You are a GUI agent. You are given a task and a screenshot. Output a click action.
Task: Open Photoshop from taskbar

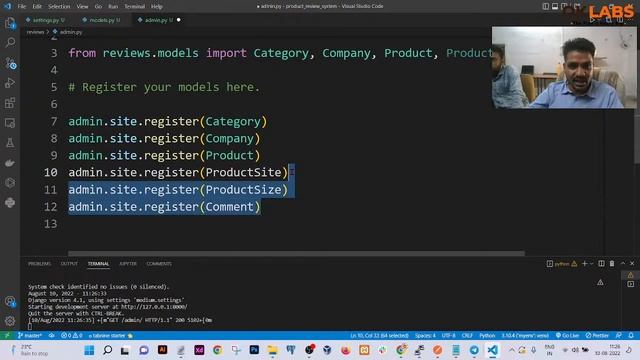pos(254,350)
